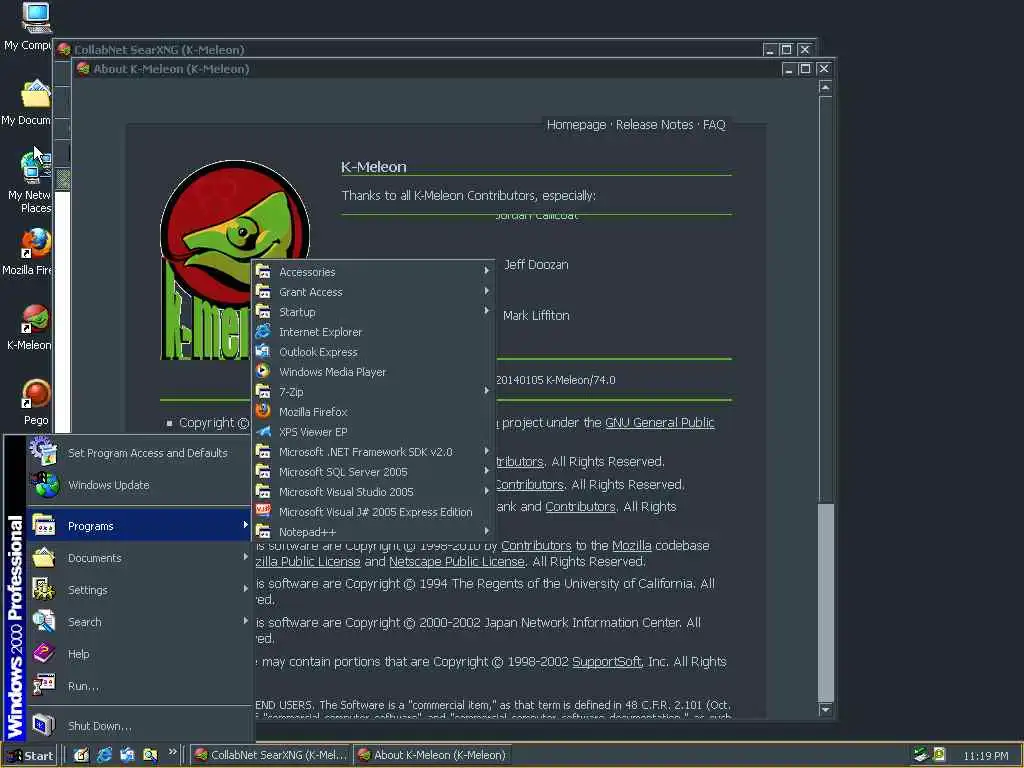Image resolution: width=1024 pixels, height=768 pixels.
Task: Click the Notepad++ folder icon
Action: click(x=263, y=532)
